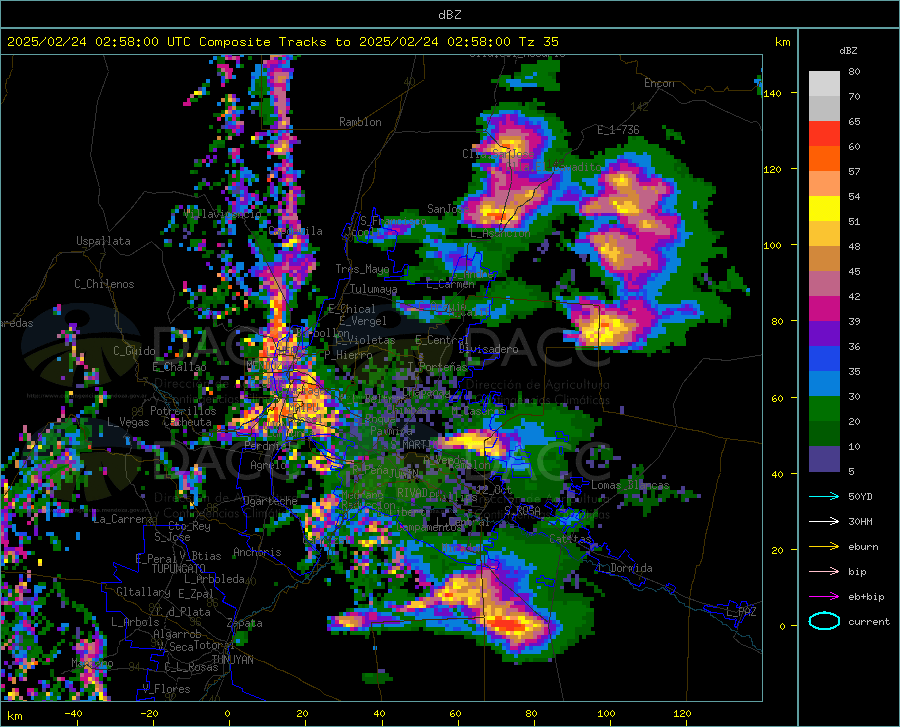Click the Ugarteche map label
This screenshot has height=727, width=900.
point(270,501)
